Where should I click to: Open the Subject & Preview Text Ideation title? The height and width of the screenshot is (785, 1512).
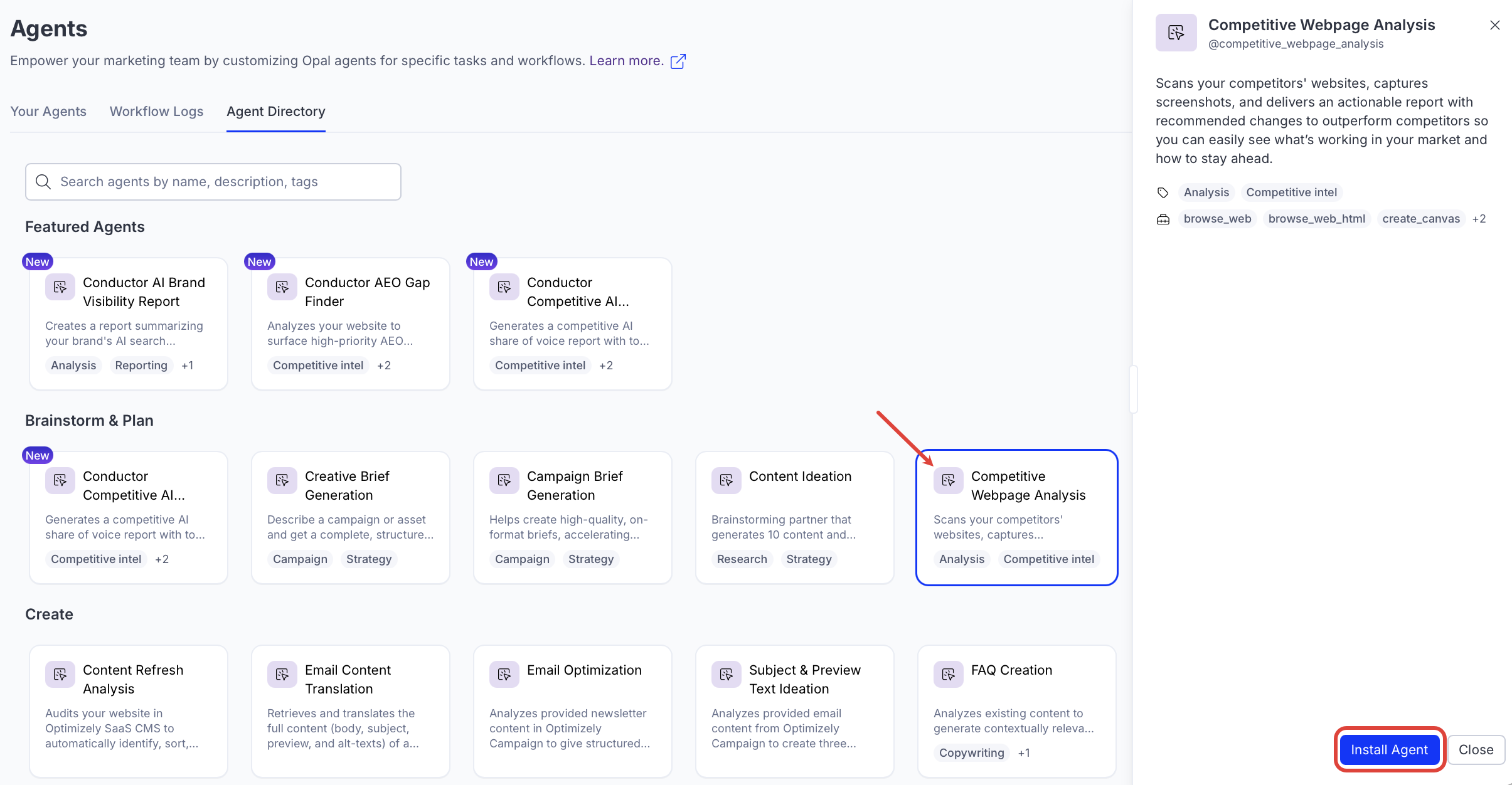click(805, 680)
